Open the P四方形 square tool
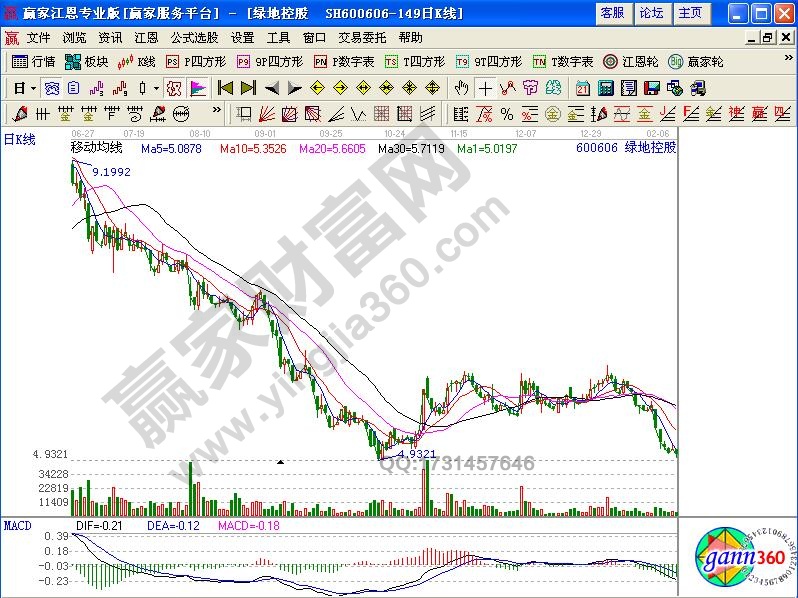Viewport: 798px width, 598px height. click(198, 61)
